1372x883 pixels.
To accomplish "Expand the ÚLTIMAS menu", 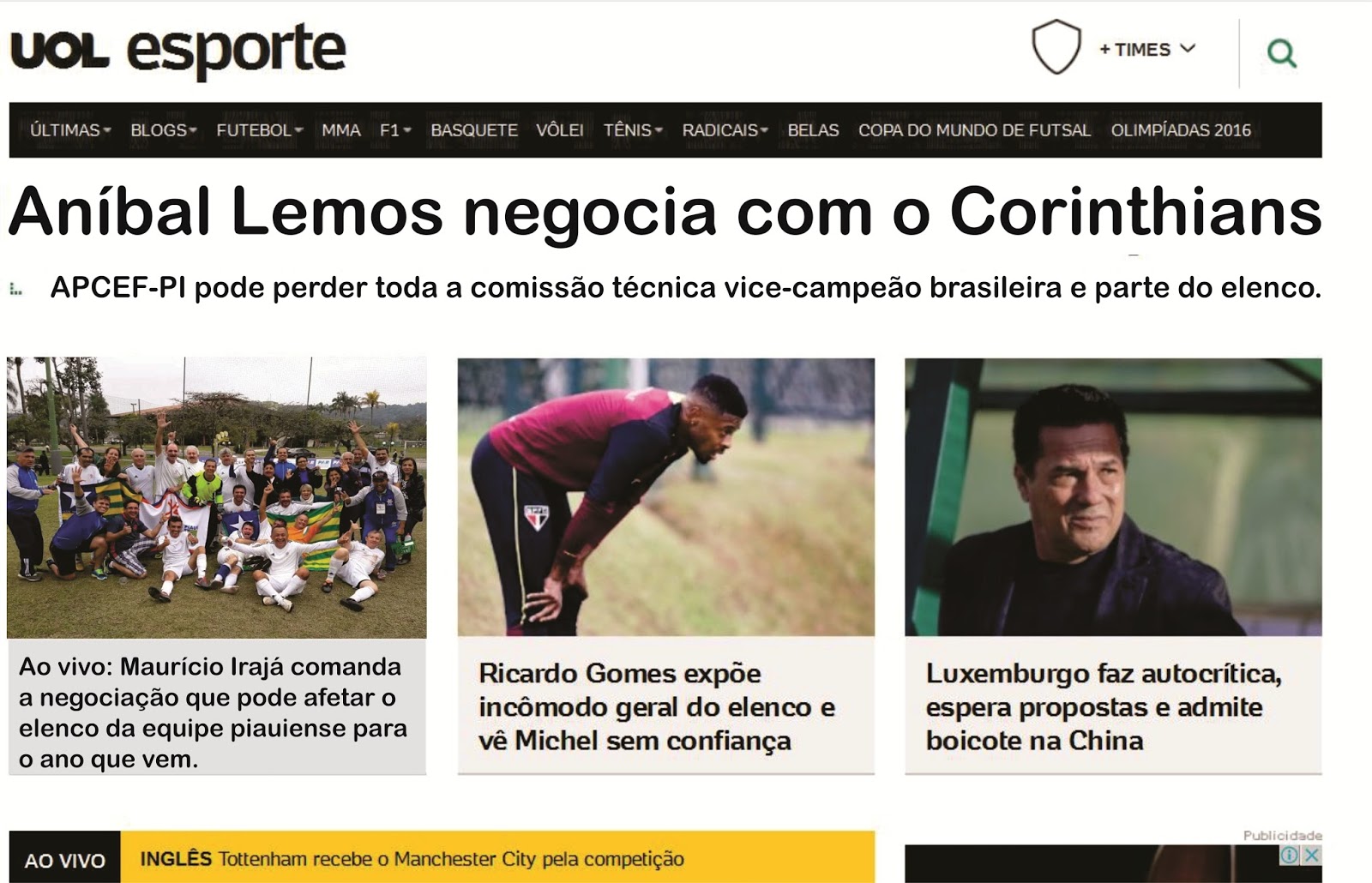I will (70, 130).
